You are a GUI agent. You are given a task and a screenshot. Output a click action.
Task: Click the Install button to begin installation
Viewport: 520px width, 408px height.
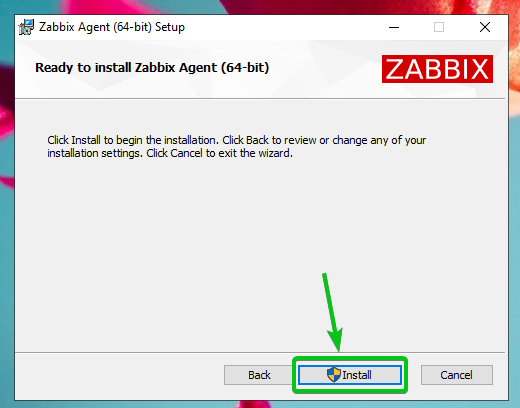click(x=350, y=375)
